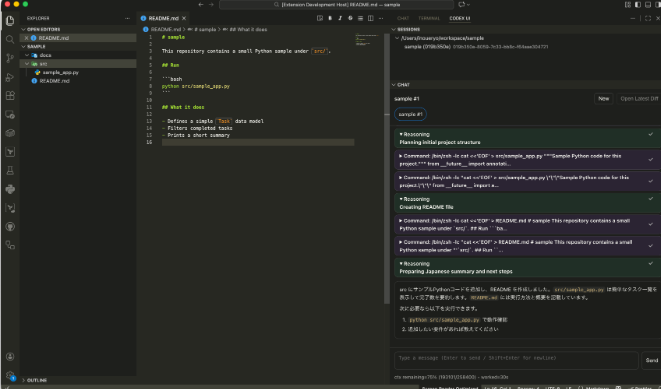661x389 pixels.
Task: Open the GitHub view in activity bar
Action: [x=10, y=227]
